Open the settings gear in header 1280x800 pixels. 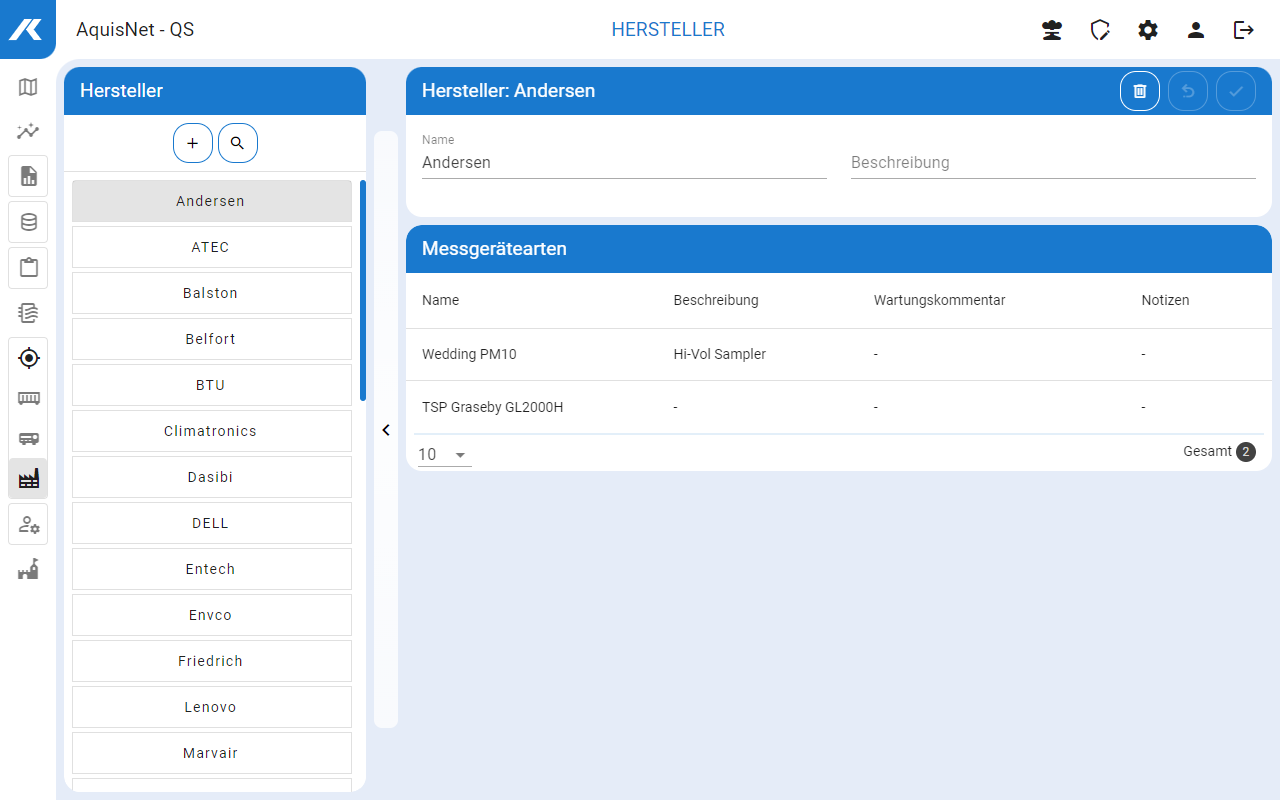point(1148,30)
